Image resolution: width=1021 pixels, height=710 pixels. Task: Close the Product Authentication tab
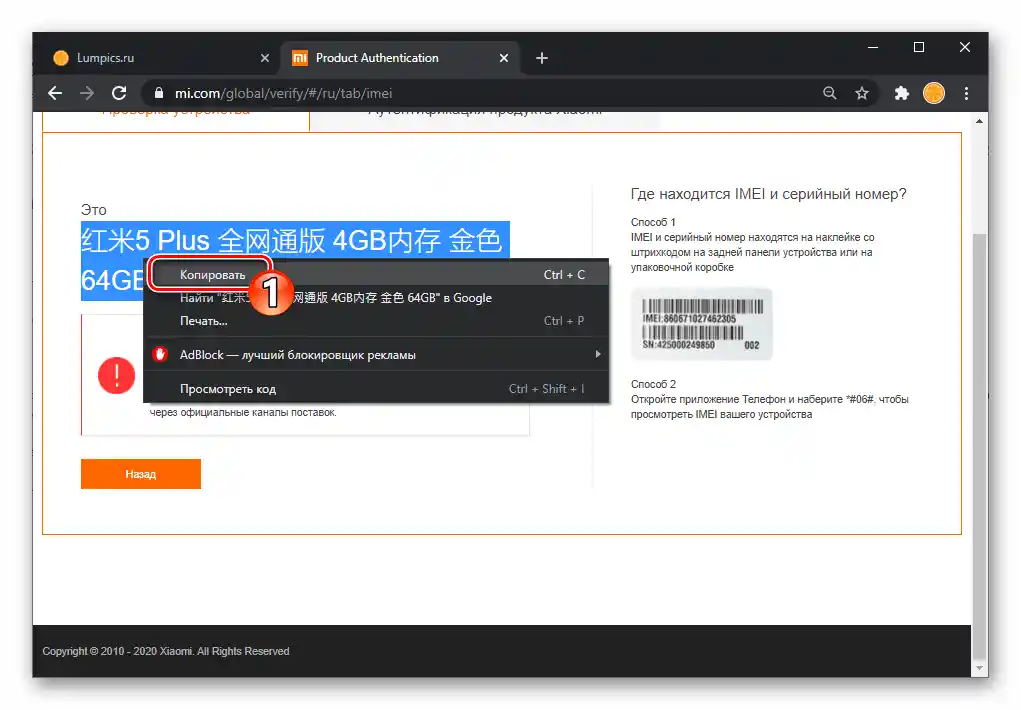tap(503, 58)
